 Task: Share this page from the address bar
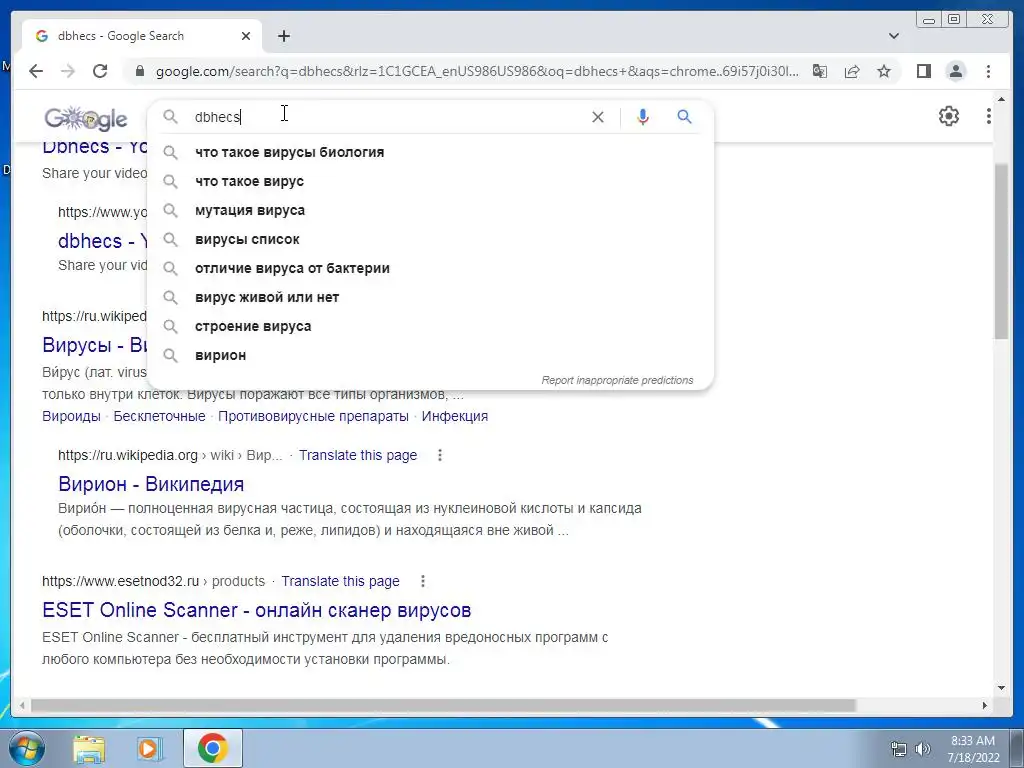click(852, 71)
